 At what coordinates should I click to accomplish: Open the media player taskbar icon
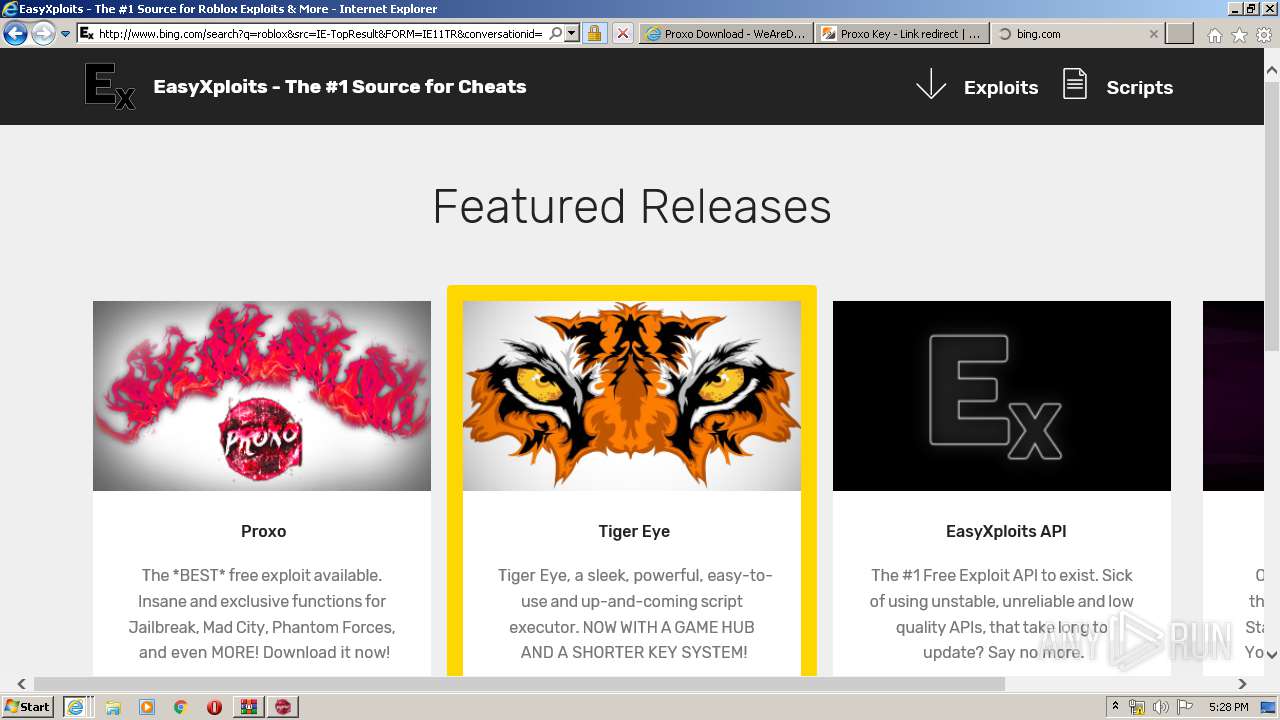point(147,707)
